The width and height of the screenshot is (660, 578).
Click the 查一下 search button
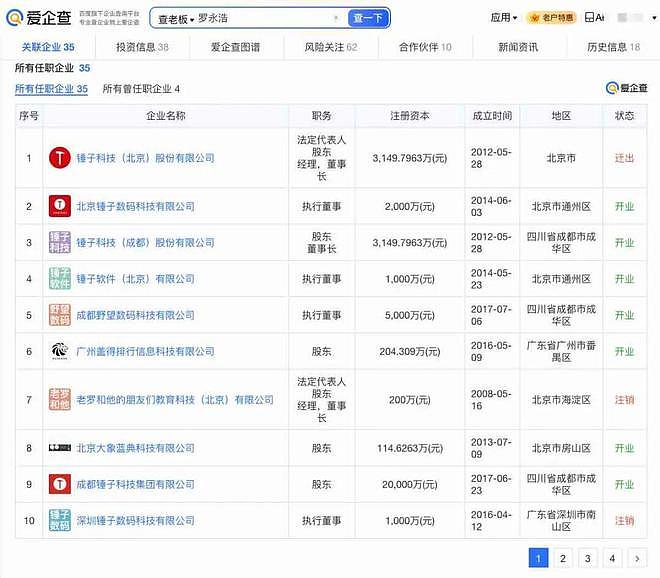(368, 18)
